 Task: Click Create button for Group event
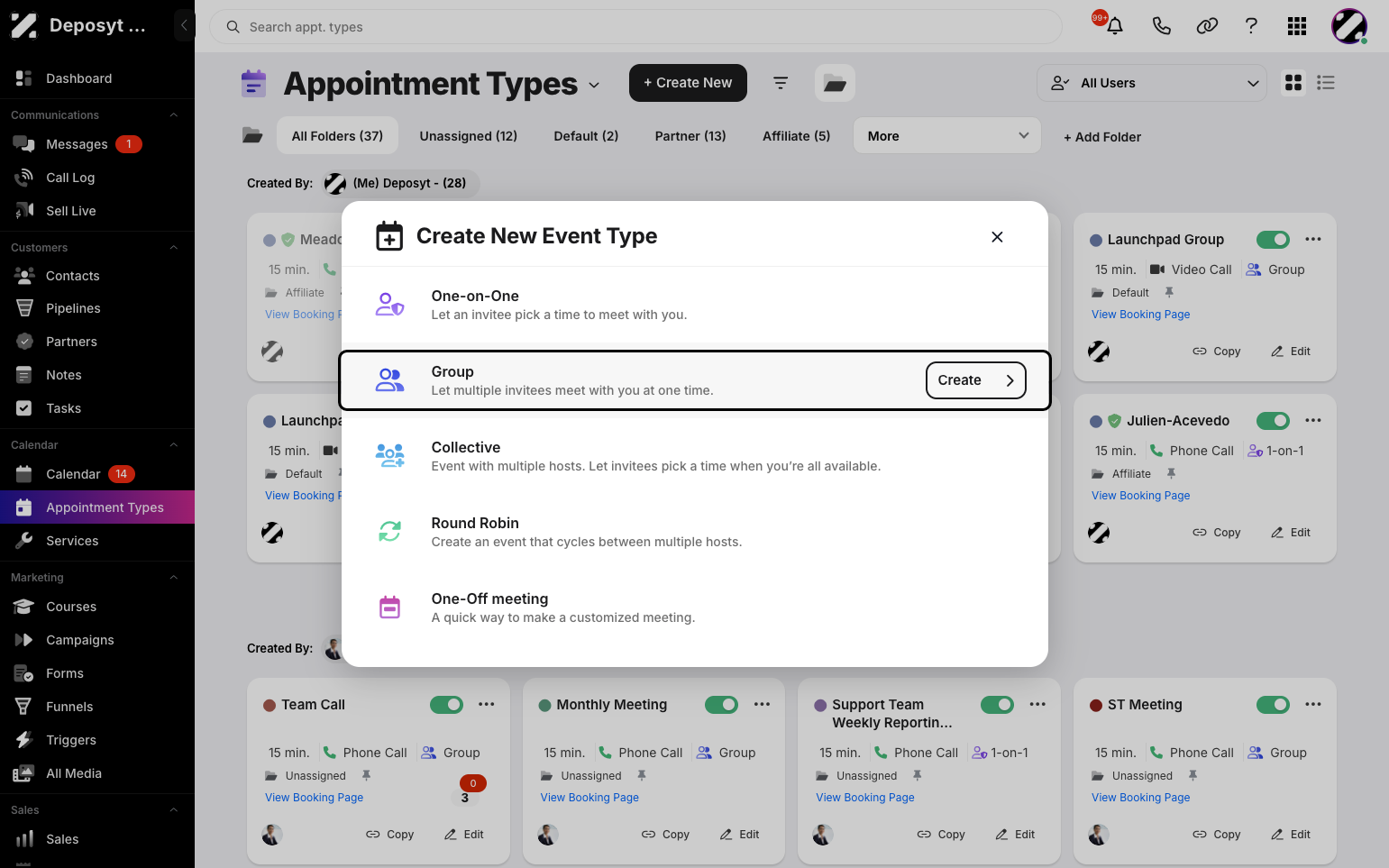[x=975, y=380]
